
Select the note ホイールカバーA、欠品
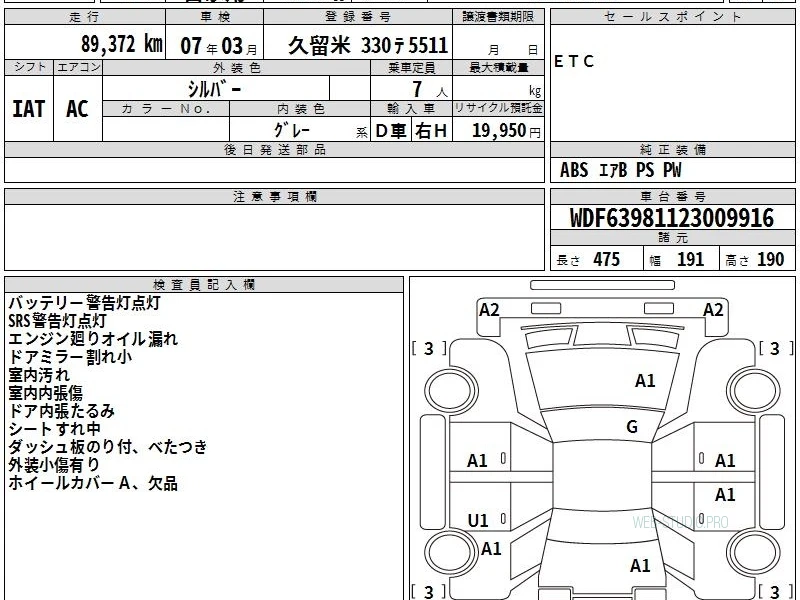(93, 483)
